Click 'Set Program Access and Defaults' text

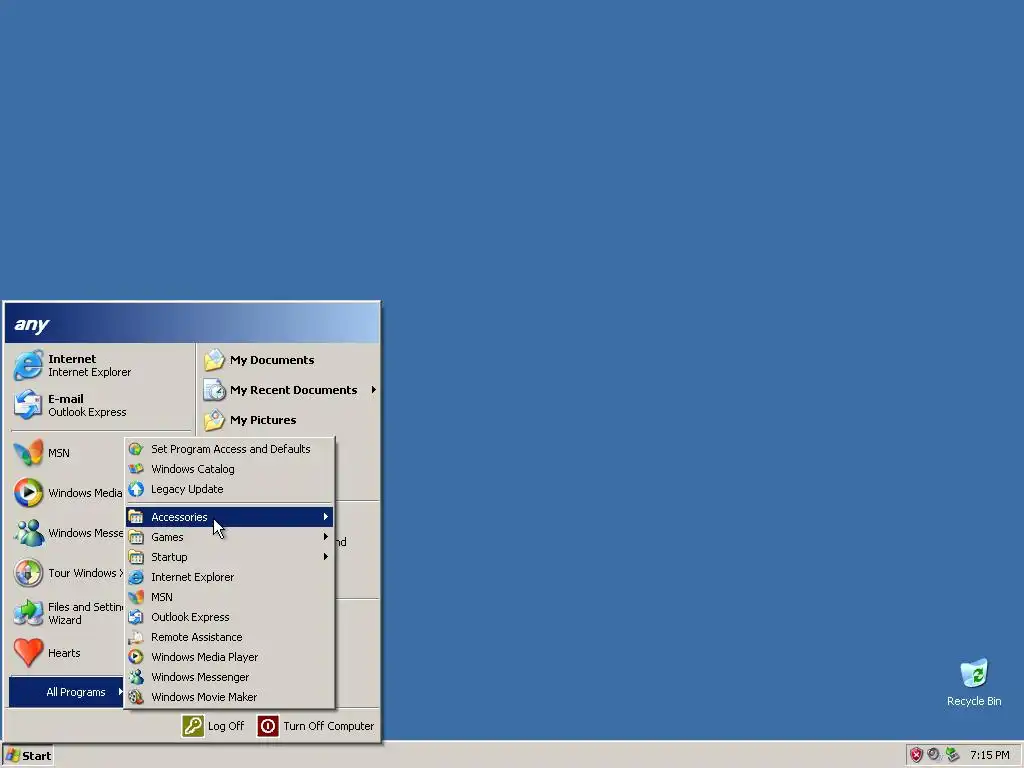(231, 449)
